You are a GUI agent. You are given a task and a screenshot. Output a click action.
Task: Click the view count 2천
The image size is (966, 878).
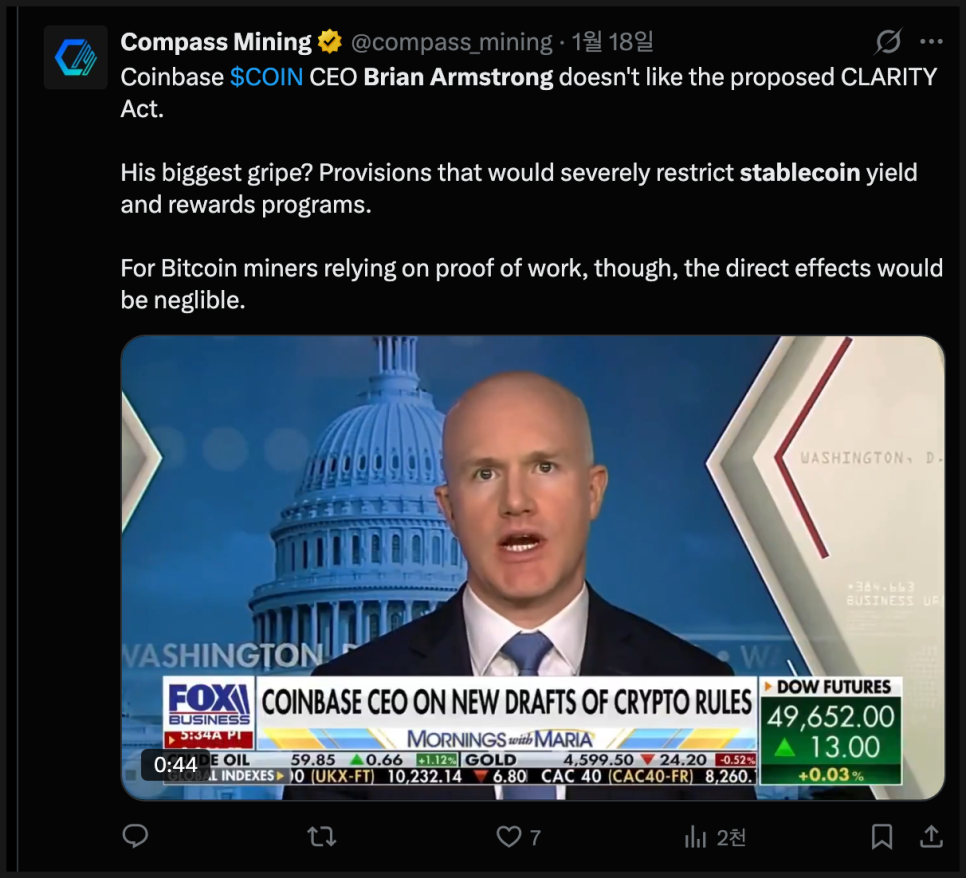731,837
